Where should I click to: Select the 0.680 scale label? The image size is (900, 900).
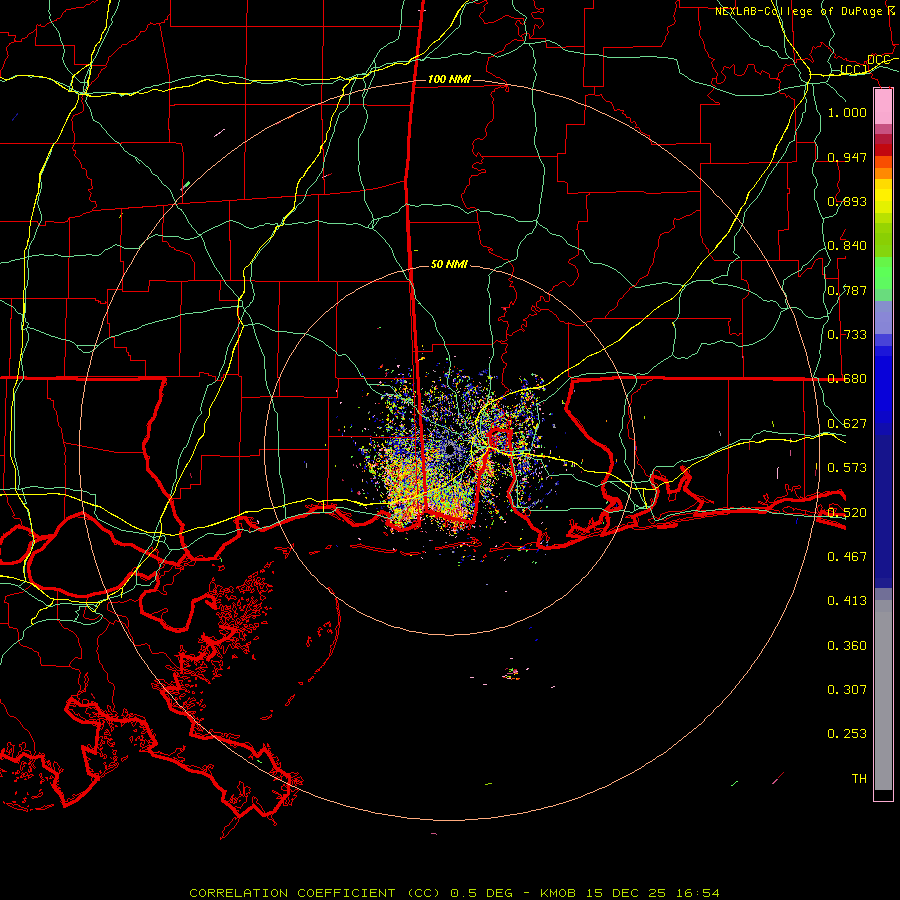[847, 379]
